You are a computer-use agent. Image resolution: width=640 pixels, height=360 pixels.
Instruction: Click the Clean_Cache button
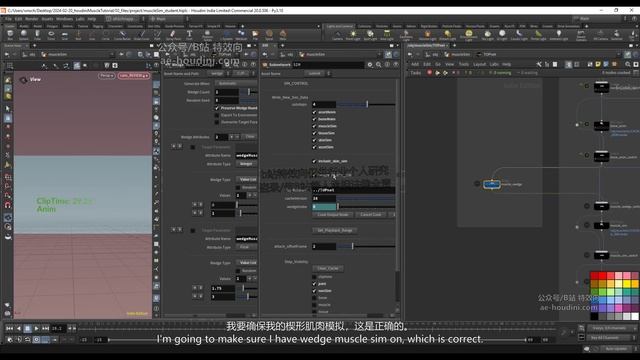pyautogui.click(x=328, y=269)
